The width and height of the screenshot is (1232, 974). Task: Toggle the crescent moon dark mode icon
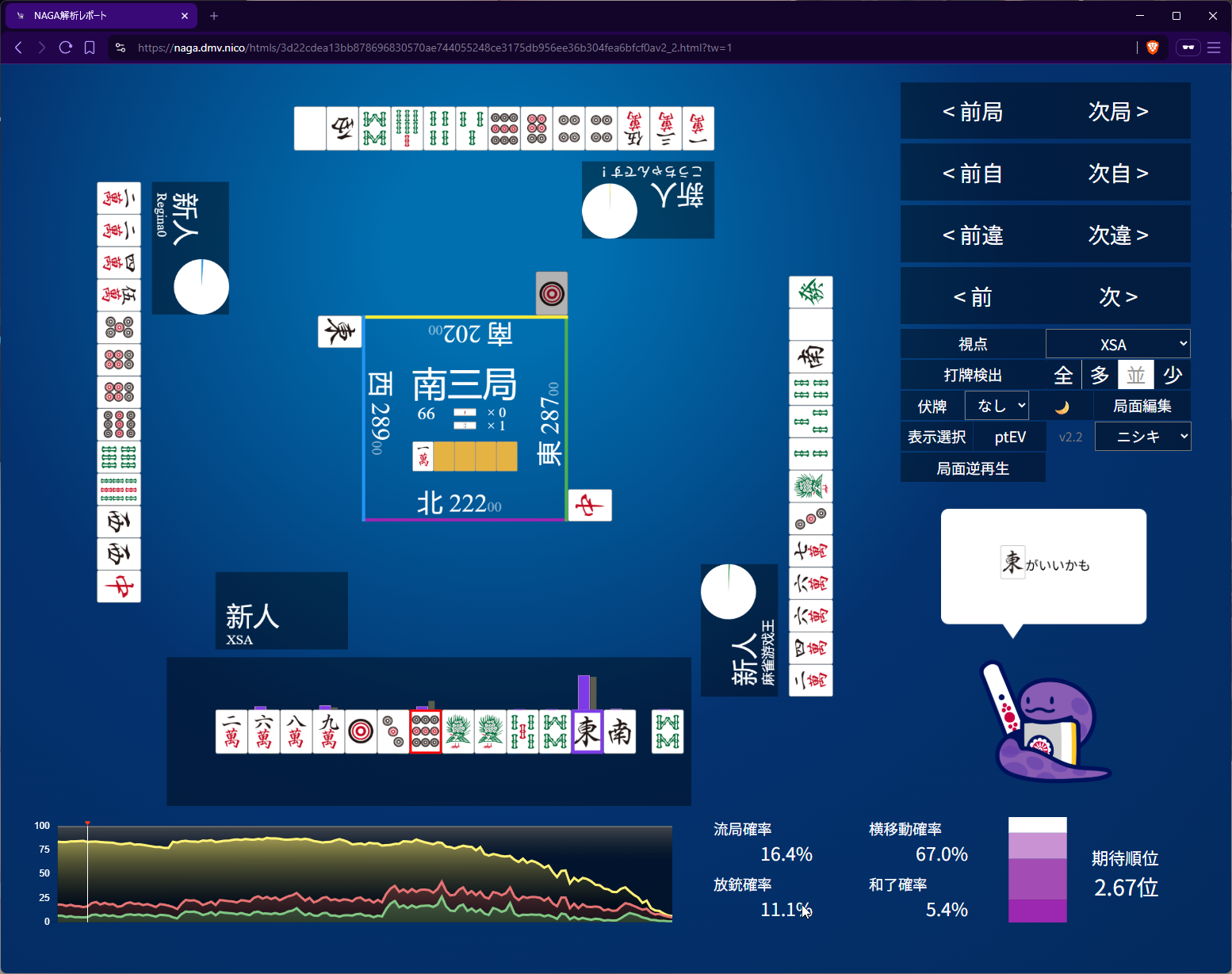click(1062, 407)
